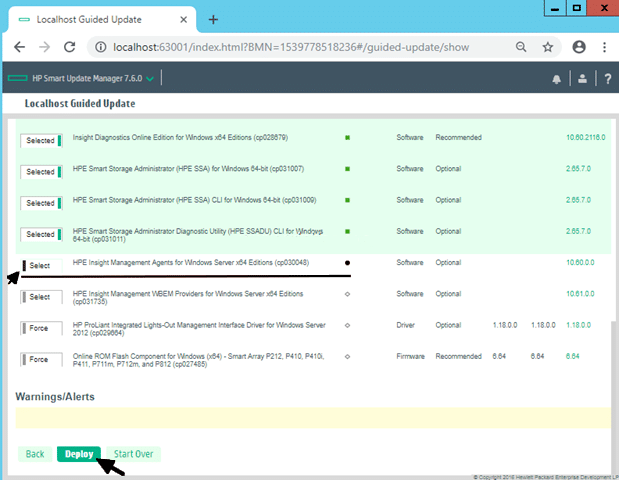Screen dimensions: 619x480
Task: Force the iLO Management Interface Driver
Action: [41, 328]
